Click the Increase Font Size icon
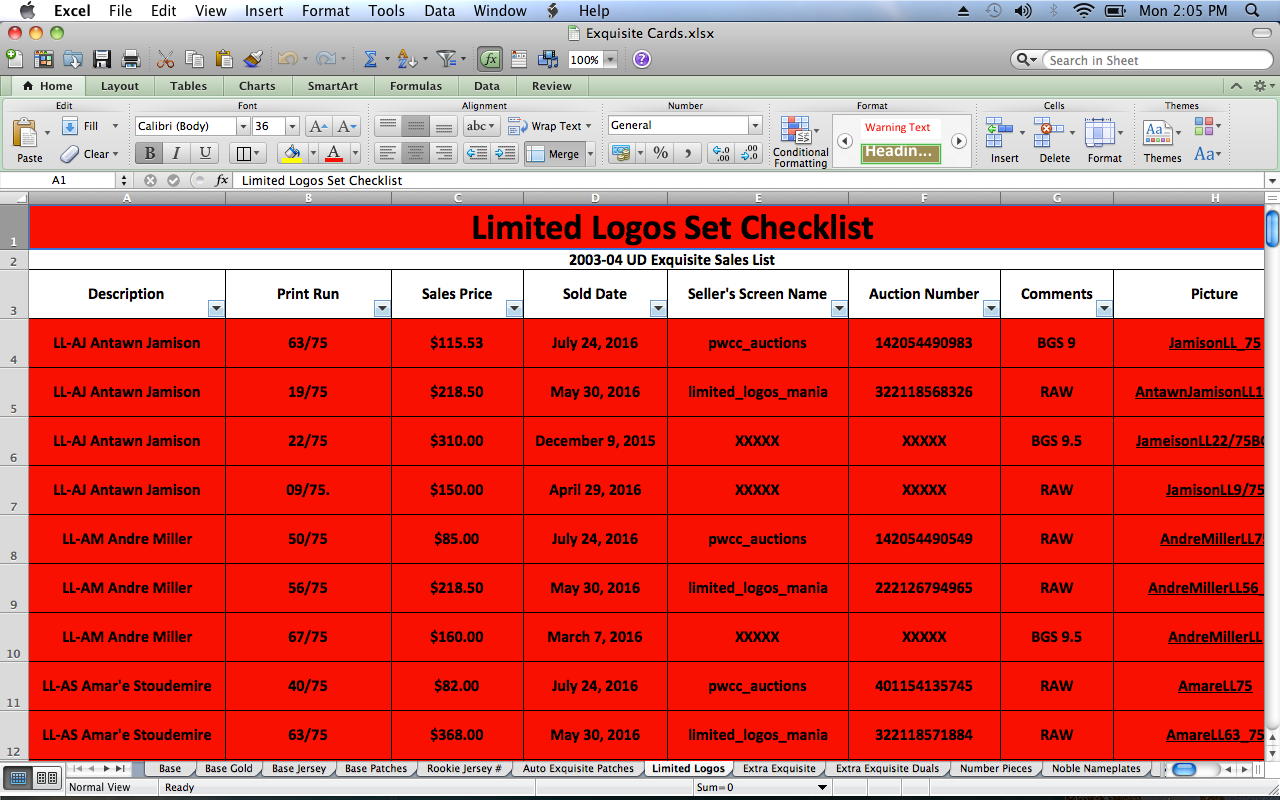Viewport: 1280px width, 800px height. click(x=317, y=126)
